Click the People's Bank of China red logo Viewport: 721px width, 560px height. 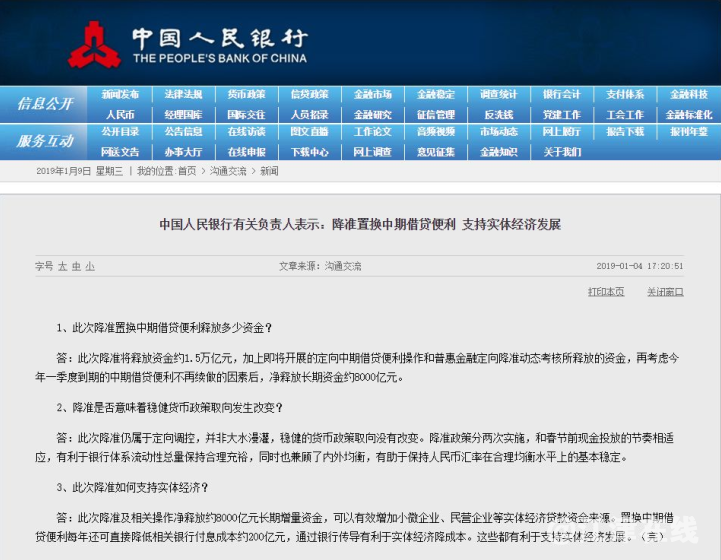click(94, 45)
